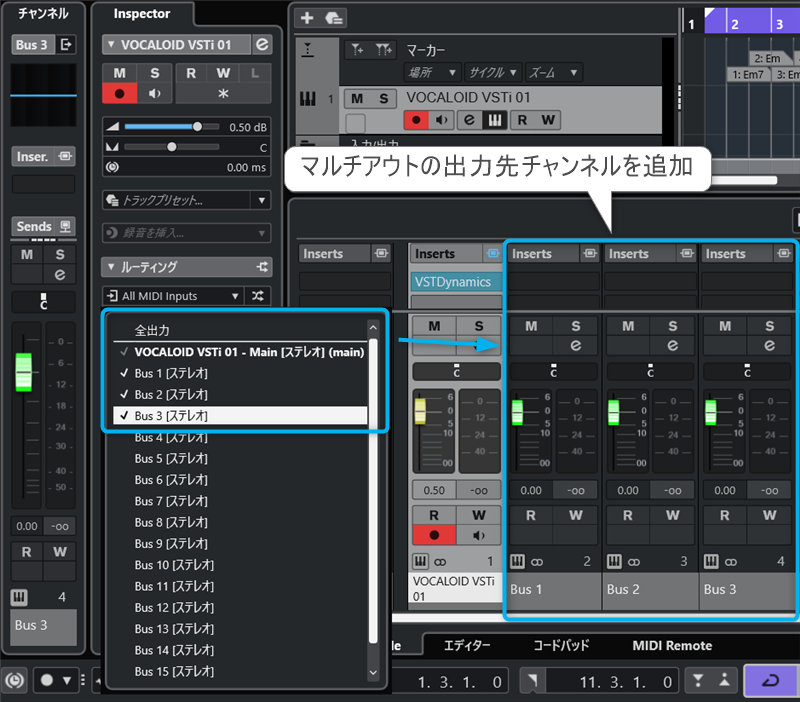Toggle Inspector monitor speaker button
Screen dimensions: 800x702
155,94
